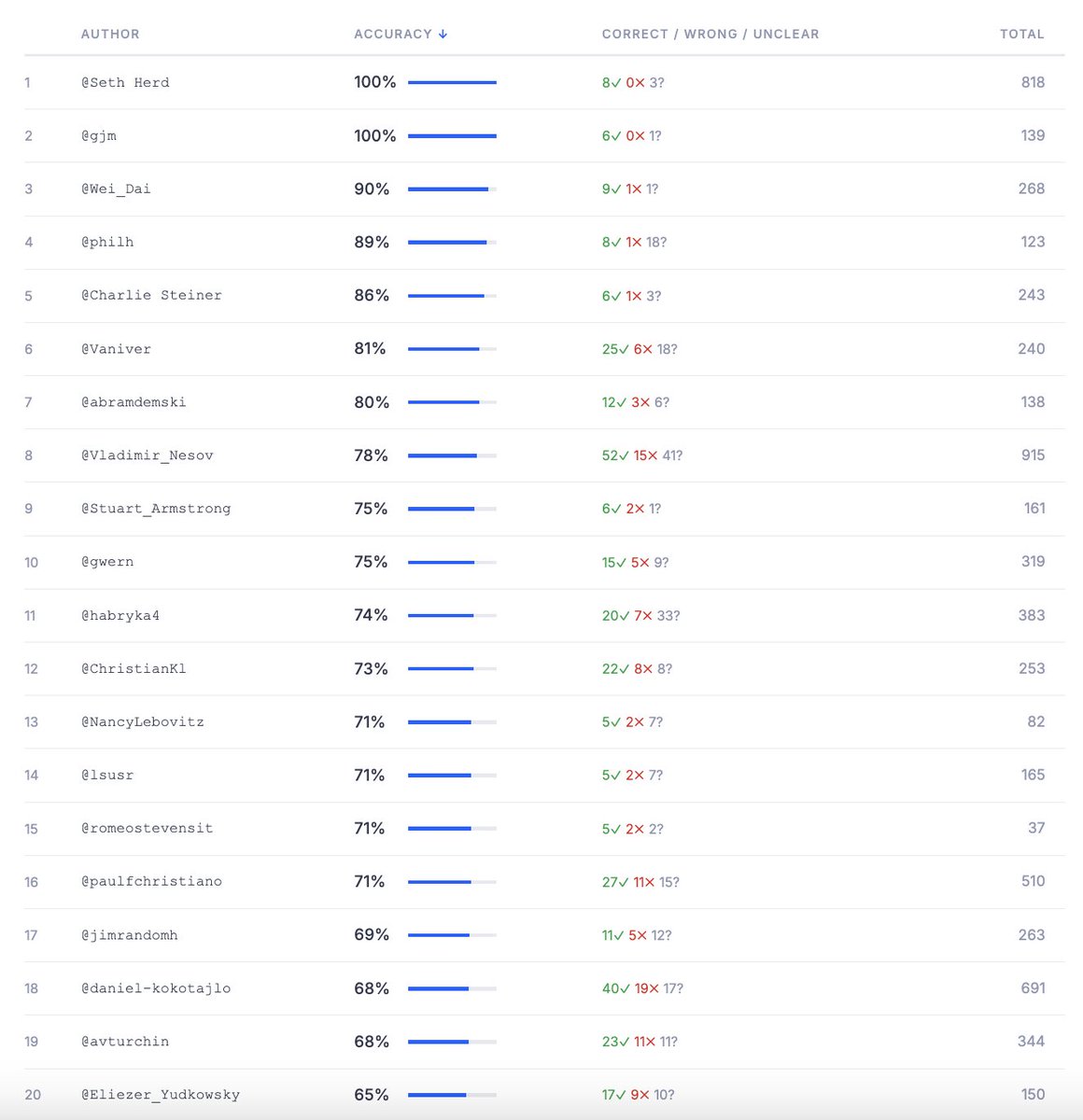This screenshot has height=1120, width=1083.
Task: Select @lsusr author name
Action: click(107, 775)
